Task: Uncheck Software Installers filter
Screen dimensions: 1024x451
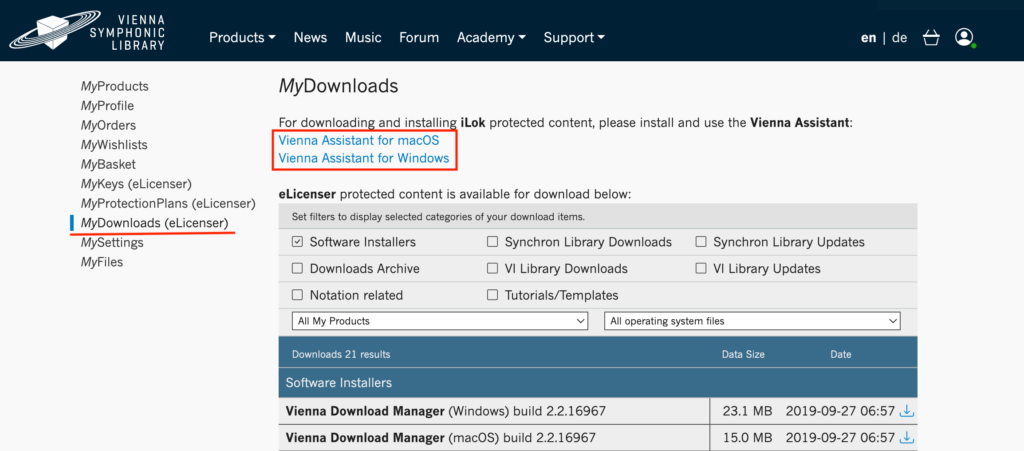Action: (x=297, y=242)
